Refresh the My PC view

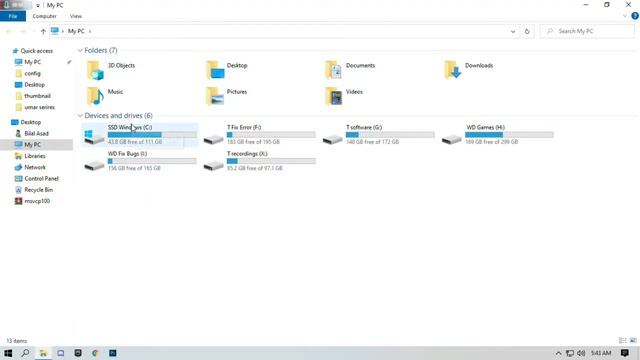pyautogui.click(x=527, y=31)
